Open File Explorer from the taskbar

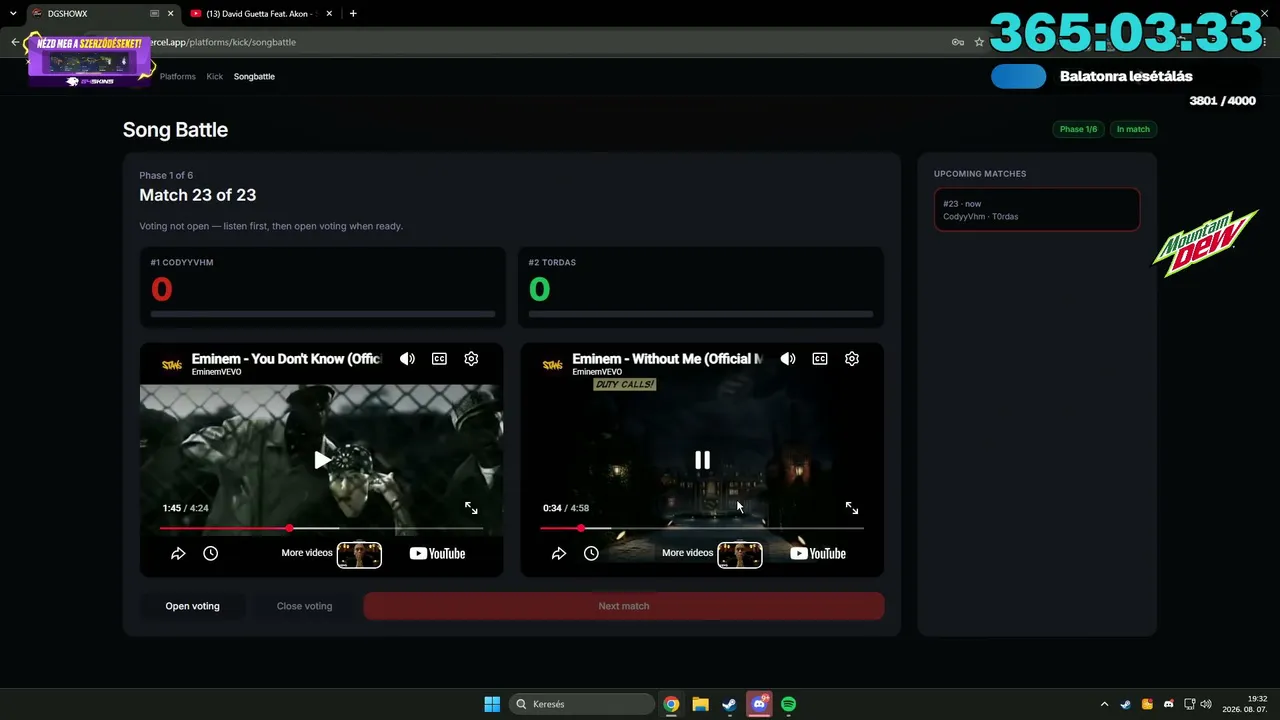click(x=700, y=704)
